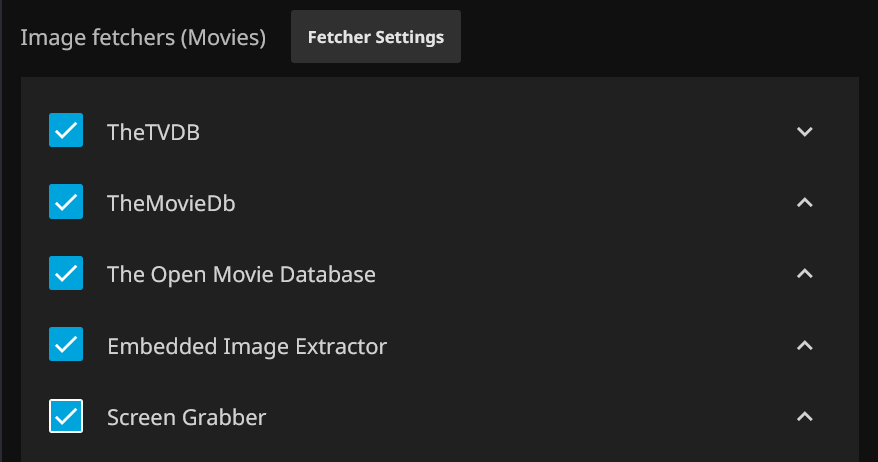Click the TheMovieDb fetcher name

pyautogui.click(x=171, y=203)
